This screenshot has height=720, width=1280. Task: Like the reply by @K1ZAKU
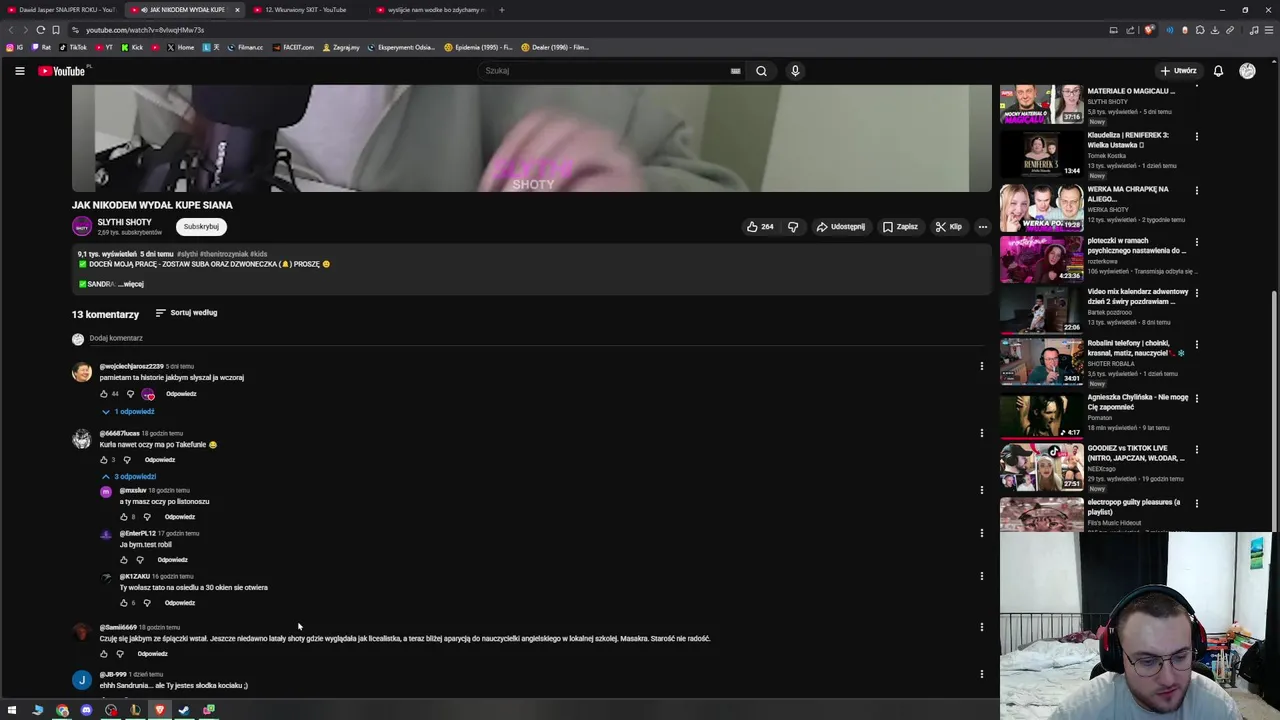(124, 603)
